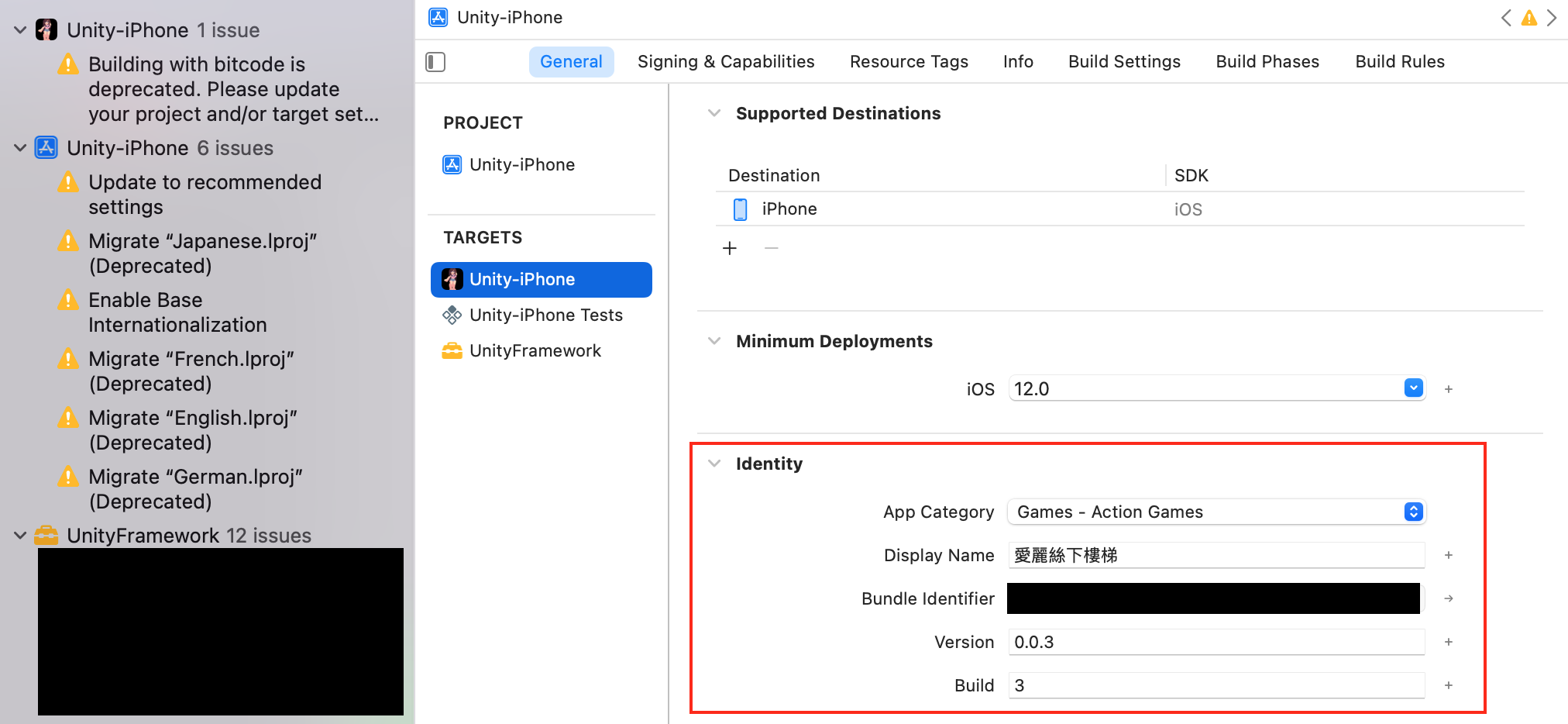Add a supported destination with the plus button
This screenshot has height=724, width=1568.
(x=730, y=248)
